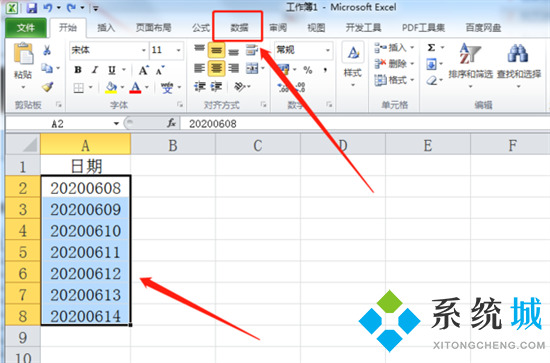Open 排序和筛选 Sort and Filter
The image size is (550, 363).
pyautogui.click(x=470, y=65)
